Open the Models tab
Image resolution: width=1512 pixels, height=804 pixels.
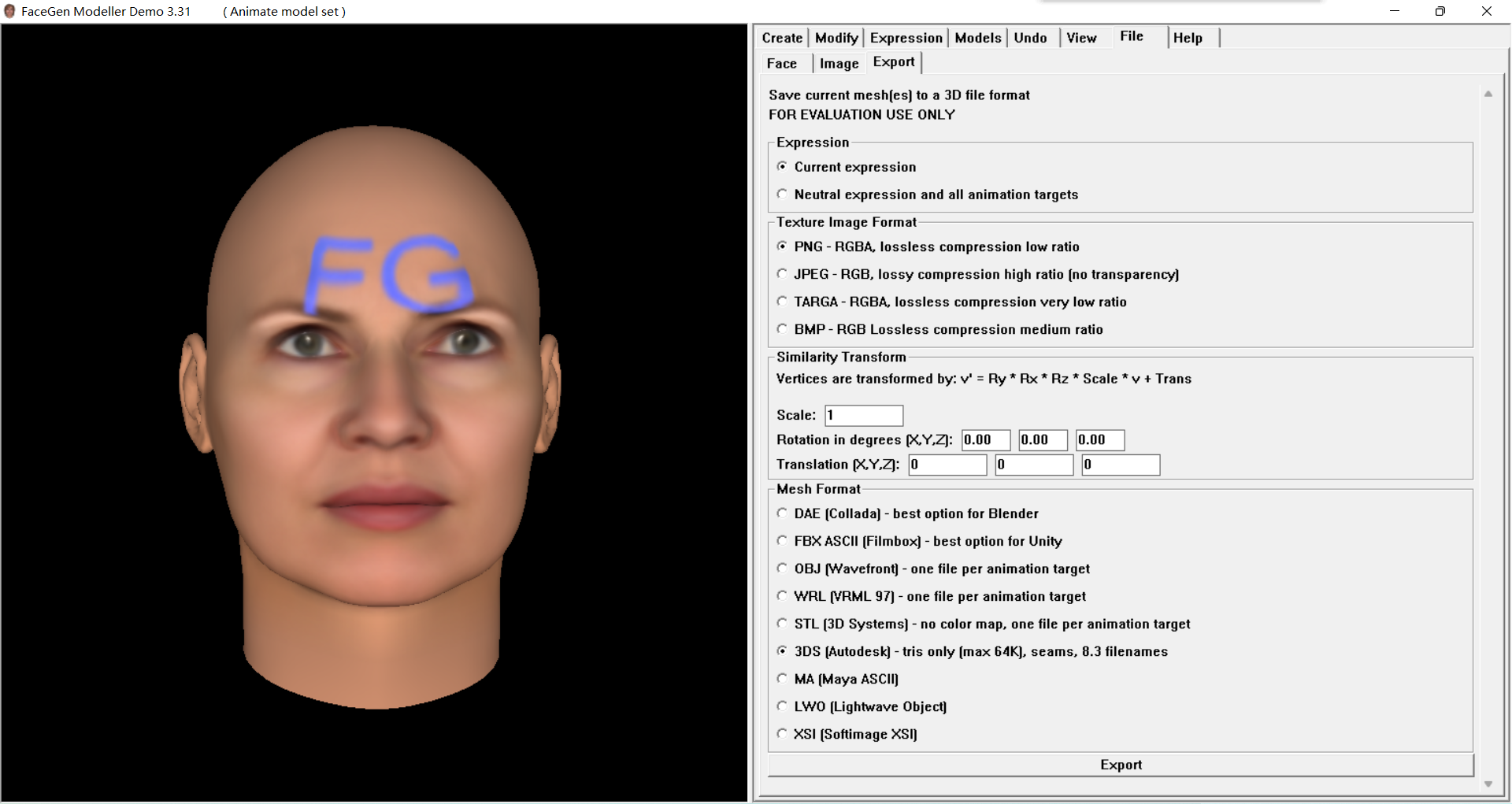(978, 38)
